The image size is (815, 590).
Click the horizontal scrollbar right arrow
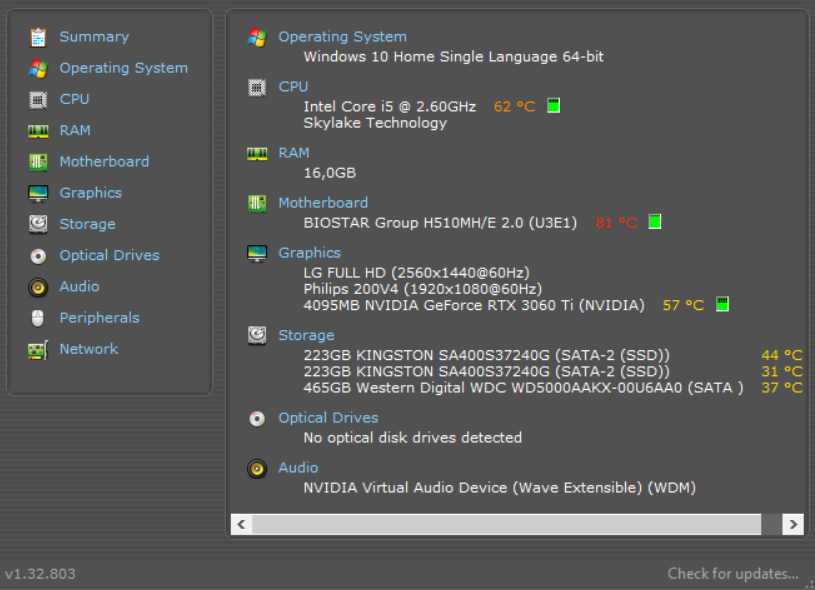coord(793,525)
